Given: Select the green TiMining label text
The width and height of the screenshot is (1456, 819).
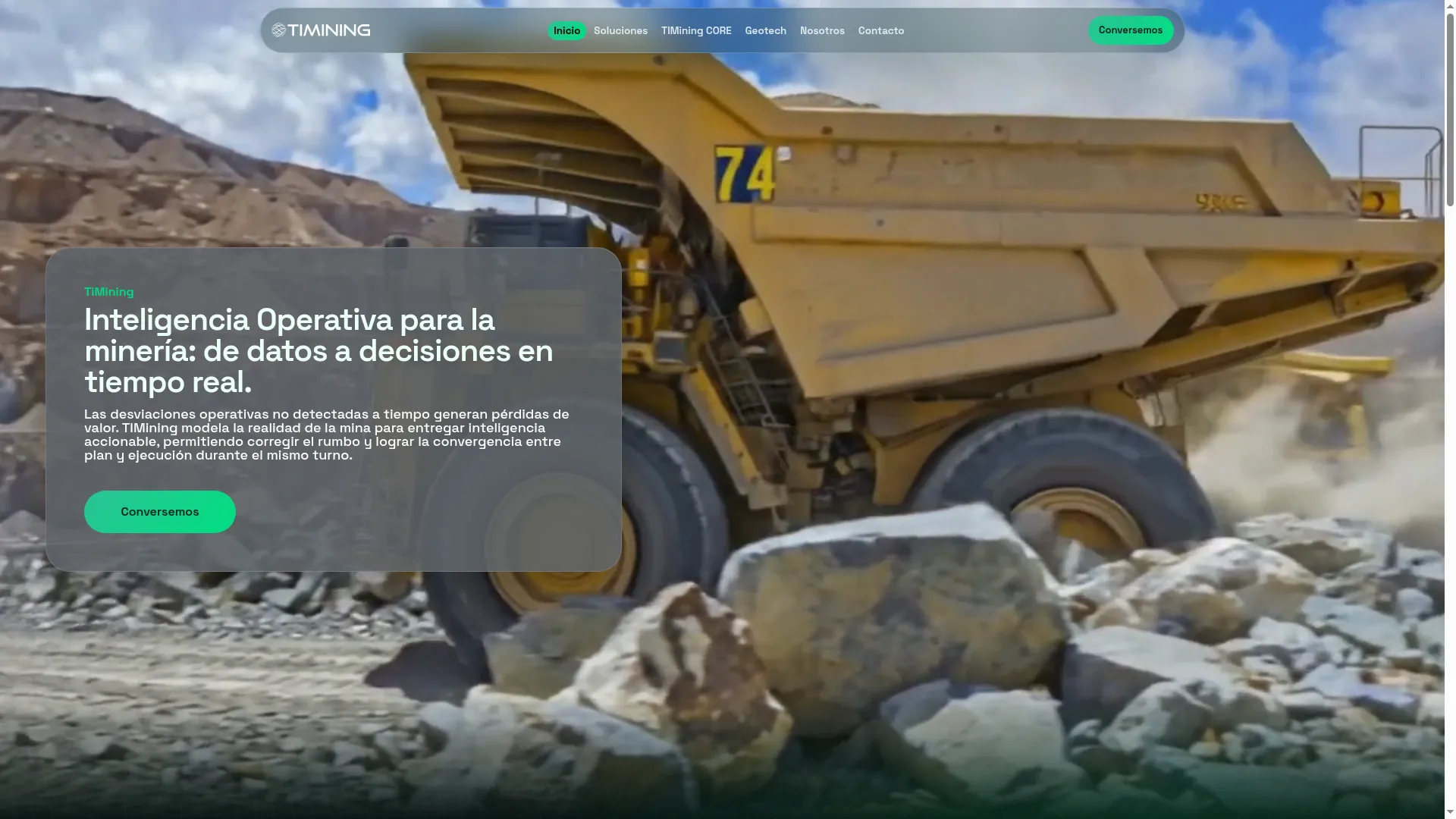Looking at the screenshot, I should [109, 292].
